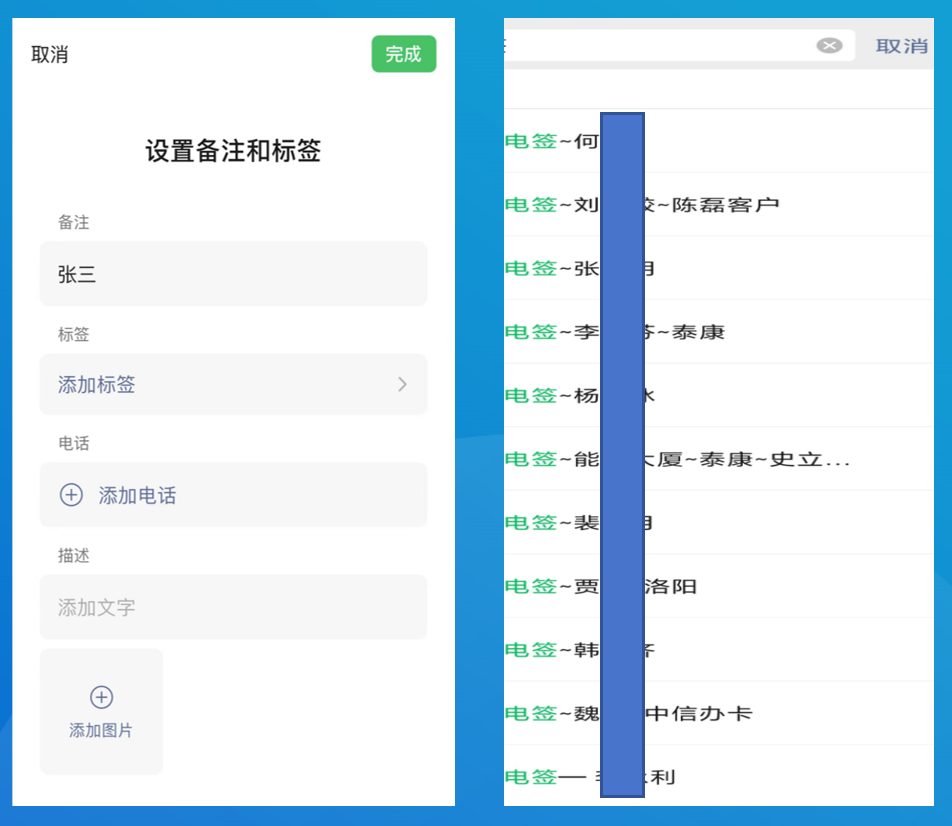Clear the search box using the x icon
The image size is (952, 826).
(x=829, y=44)
